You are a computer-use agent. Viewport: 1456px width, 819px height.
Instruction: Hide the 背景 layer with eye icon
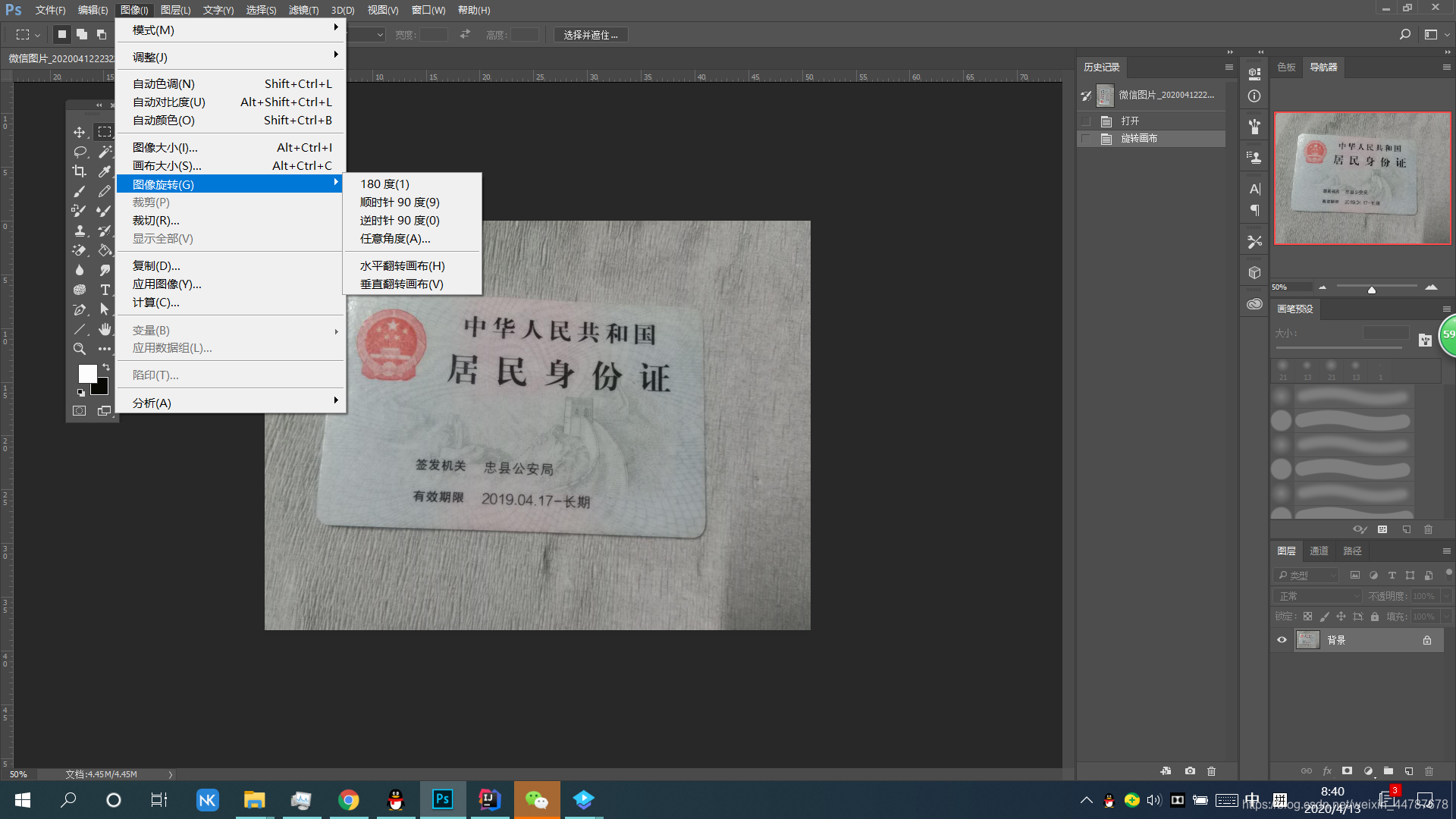click(1282, 640)
